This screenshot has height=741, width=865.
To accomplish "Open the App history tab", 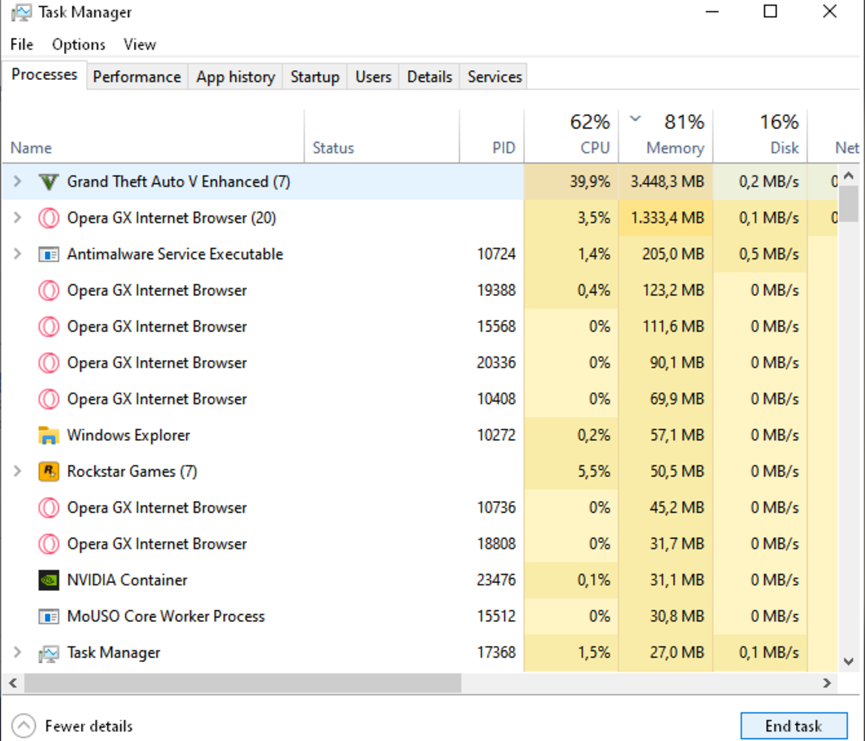I will coord(236,77).
